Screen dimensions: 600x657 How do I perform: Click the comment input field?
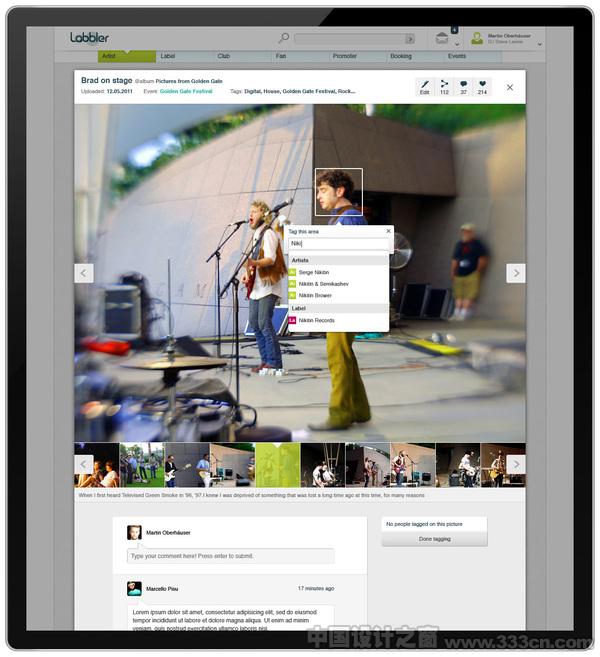pos(230,556)
